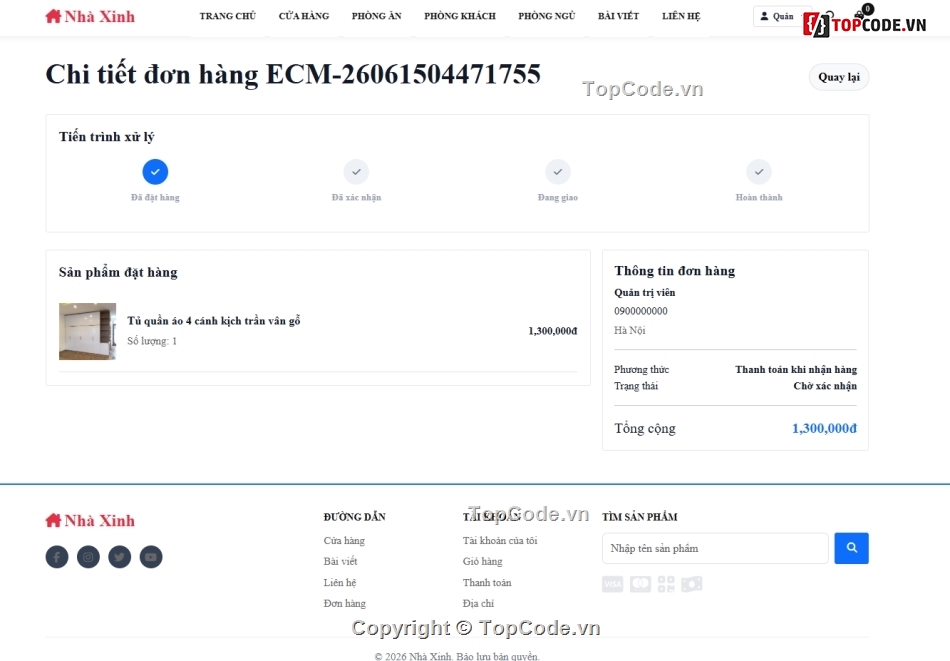Viewport: 950px width, 661px height.
Task: Click the Đang giao step circle
Action: (x=557, y=171)
